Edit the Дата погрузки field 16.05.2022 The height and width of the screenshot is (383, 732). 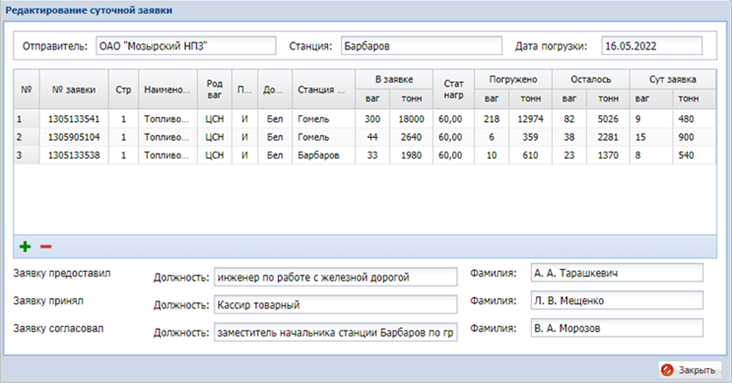click(x=652, y=46)
